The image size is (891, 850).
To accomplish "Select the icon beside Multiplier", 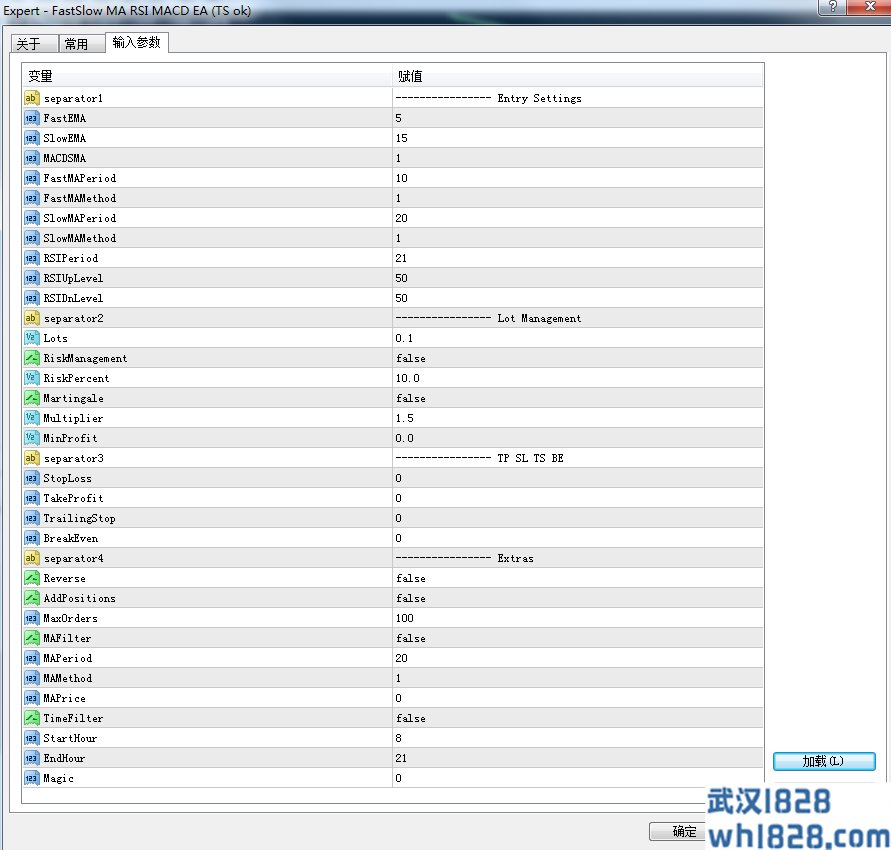I will tap(31, 418).
